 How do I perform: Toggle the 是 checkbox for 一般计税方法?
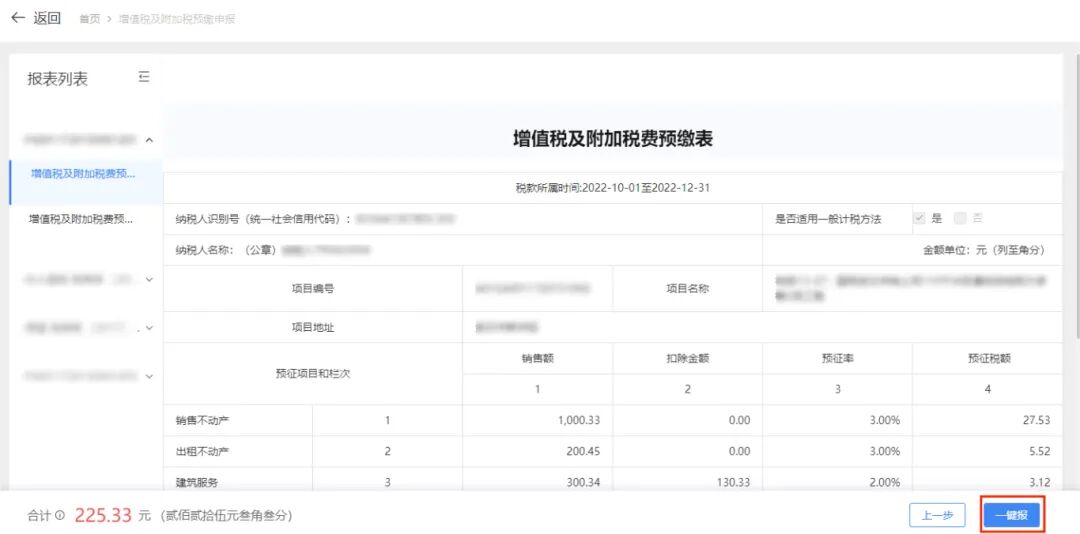919,218
